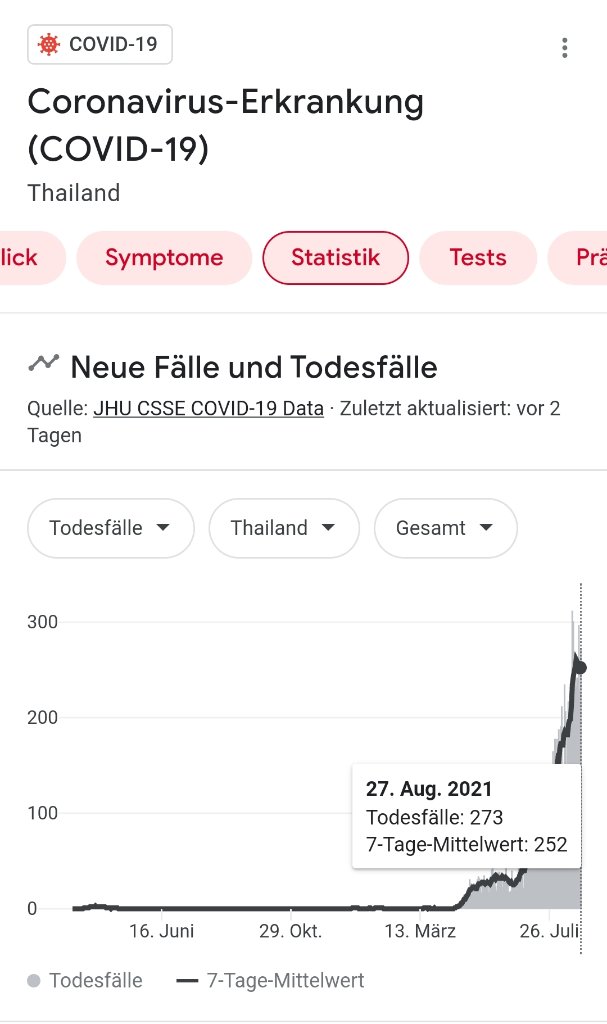The width and height of the screenshot is (607, 1024).
Task: Click the Neue Fälle und Todesfälle heading
Action: tap(254, 367)
